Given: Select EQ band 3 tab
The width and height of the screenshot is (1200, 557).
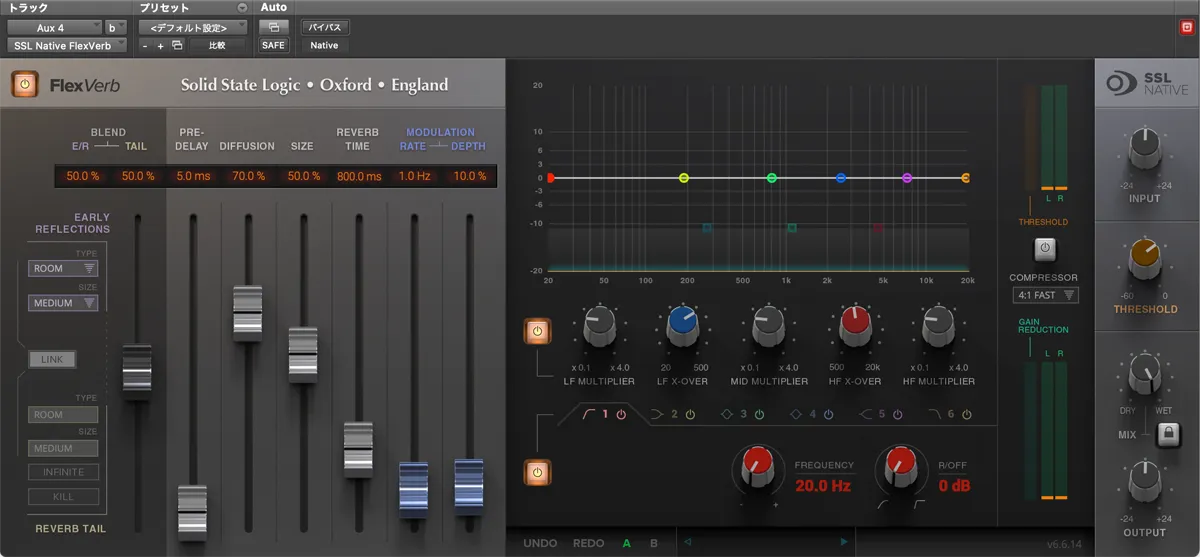Looking at the screenshot, I should tap(733, 414).
